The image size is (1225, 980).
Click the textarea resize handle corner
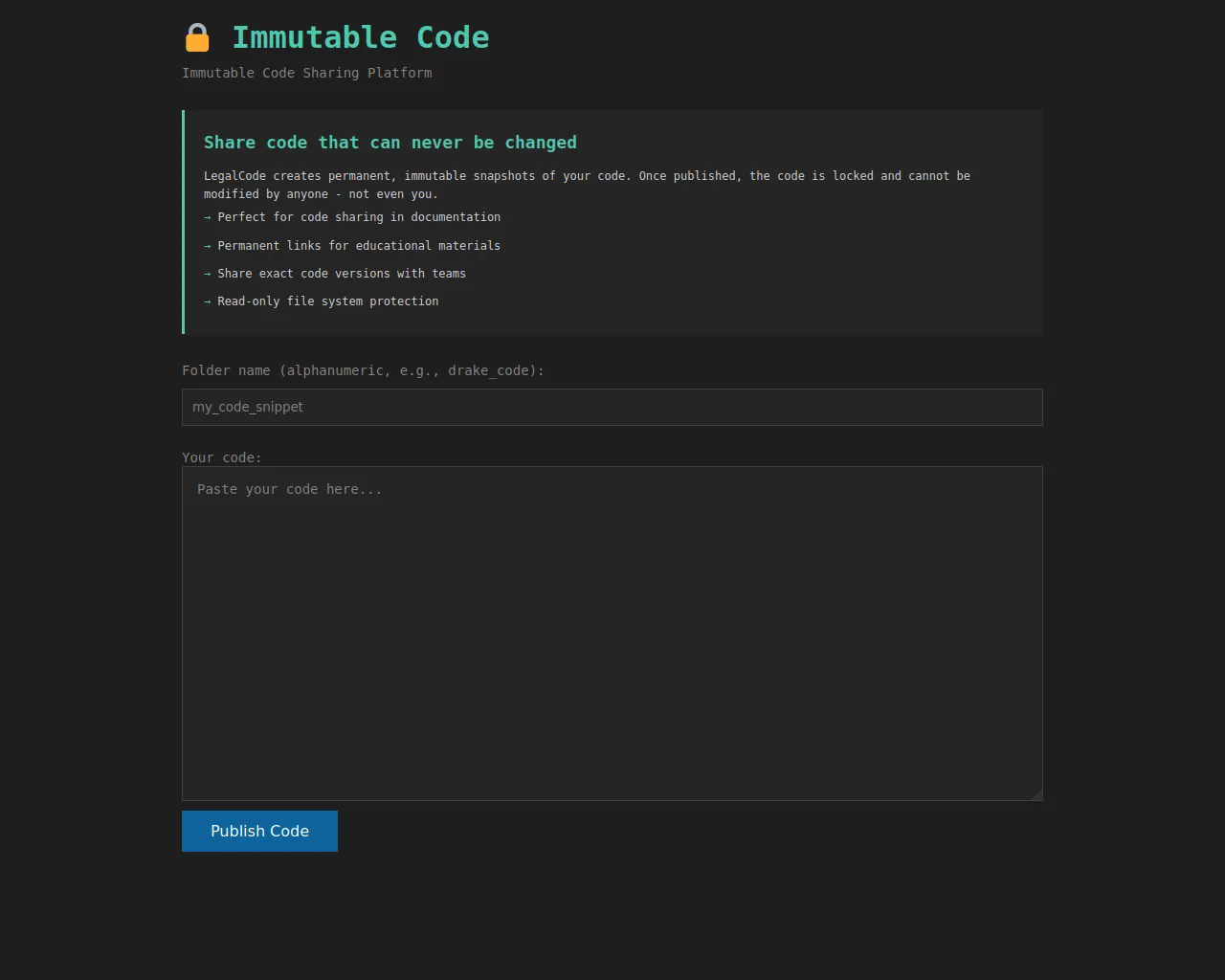[1036, 794]
